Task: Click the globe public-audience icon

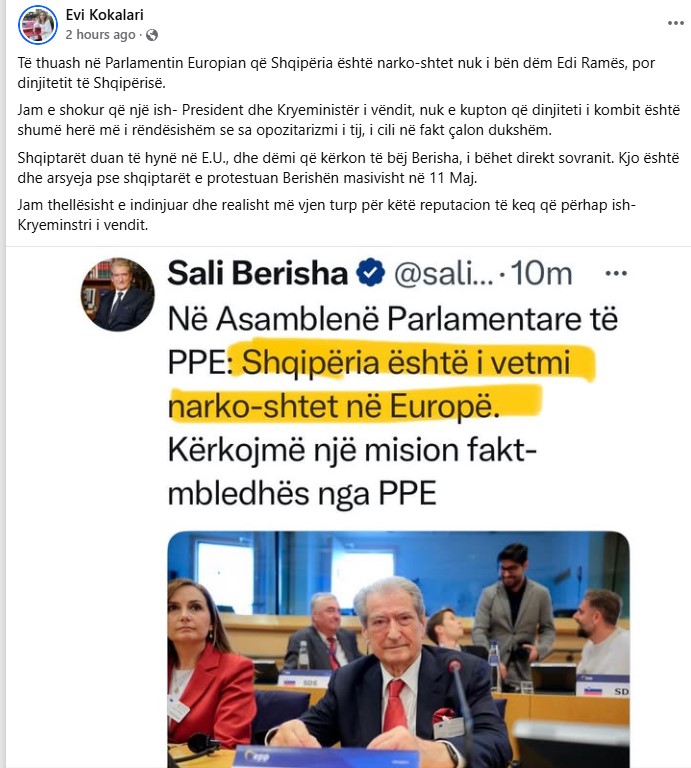Action: click(x=152, y=35)
